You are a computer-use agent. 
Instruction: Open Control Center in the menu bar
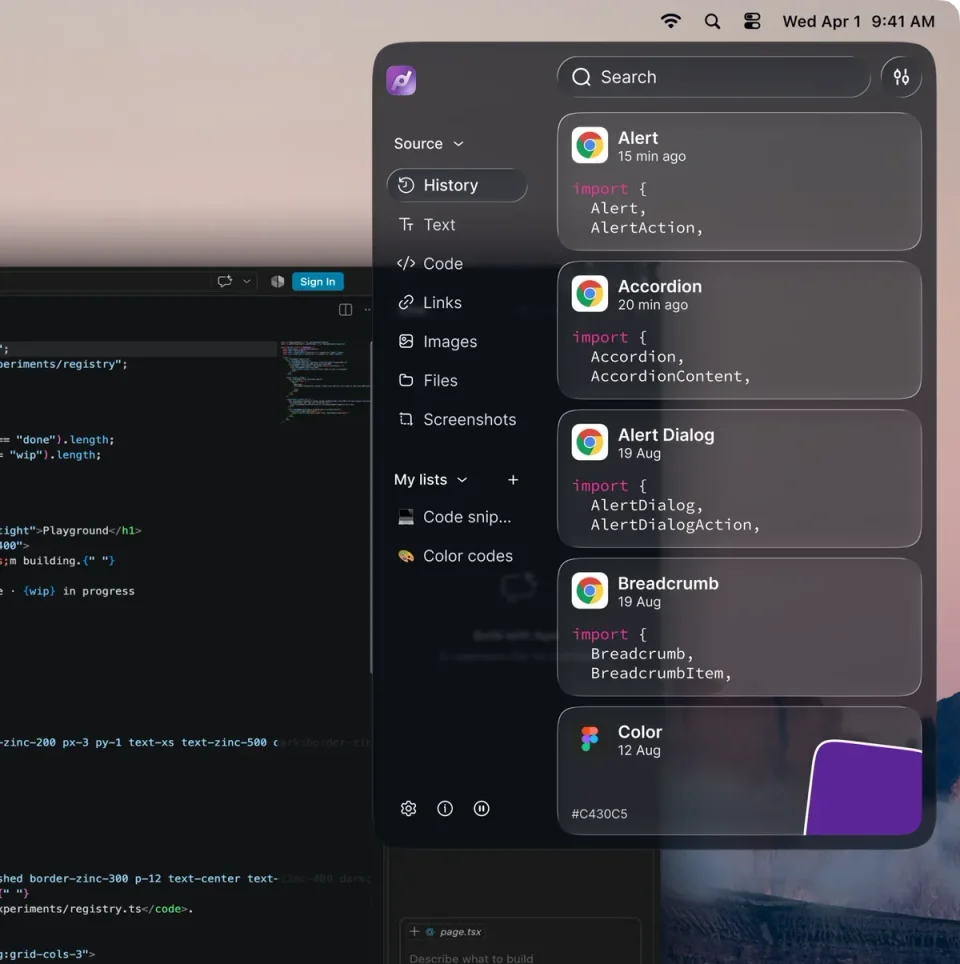click(752, 22)
